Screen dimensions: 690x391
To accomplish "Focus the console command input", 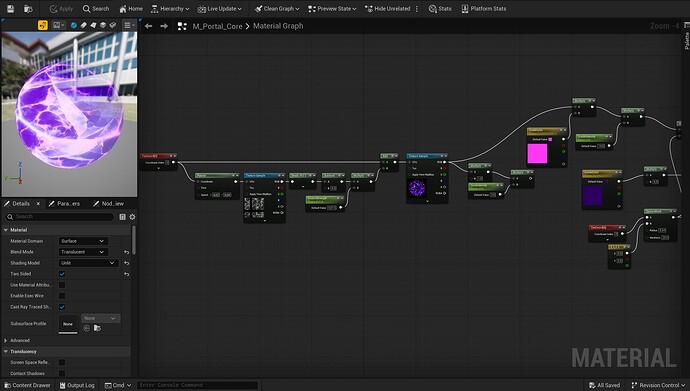I will coord(197,385).
